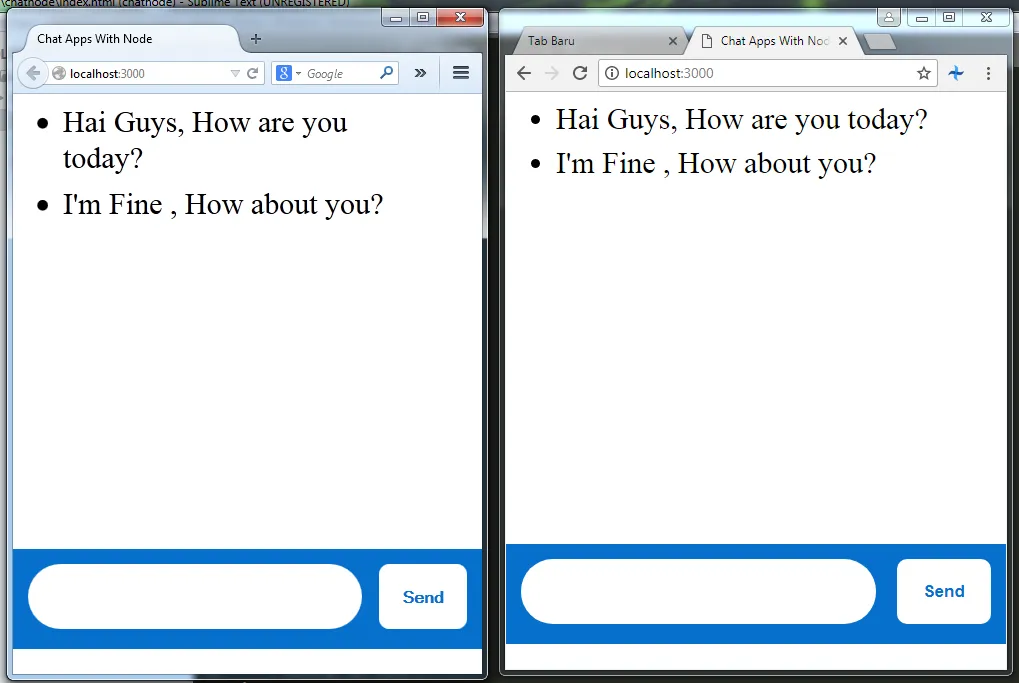Open the Firefox hamburger menu

461,73
